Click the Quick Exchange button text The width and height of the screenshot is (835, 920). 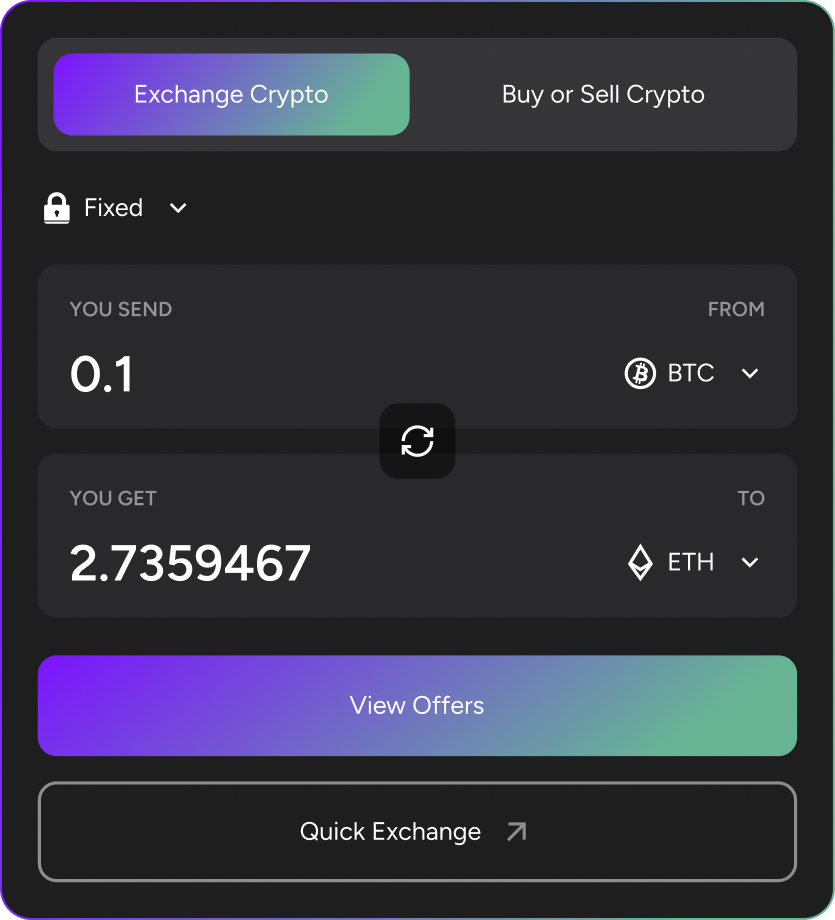tap(390, 832)
